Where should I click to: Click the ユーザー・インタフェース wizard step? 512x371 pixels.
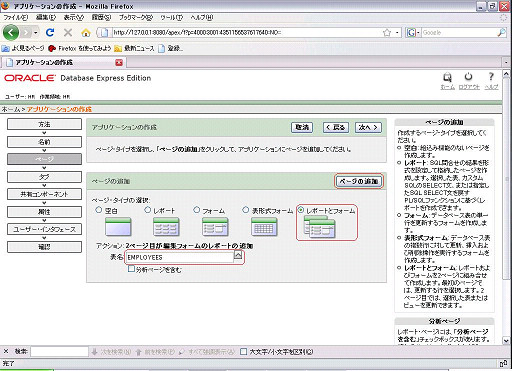click(x=44, y=229)
